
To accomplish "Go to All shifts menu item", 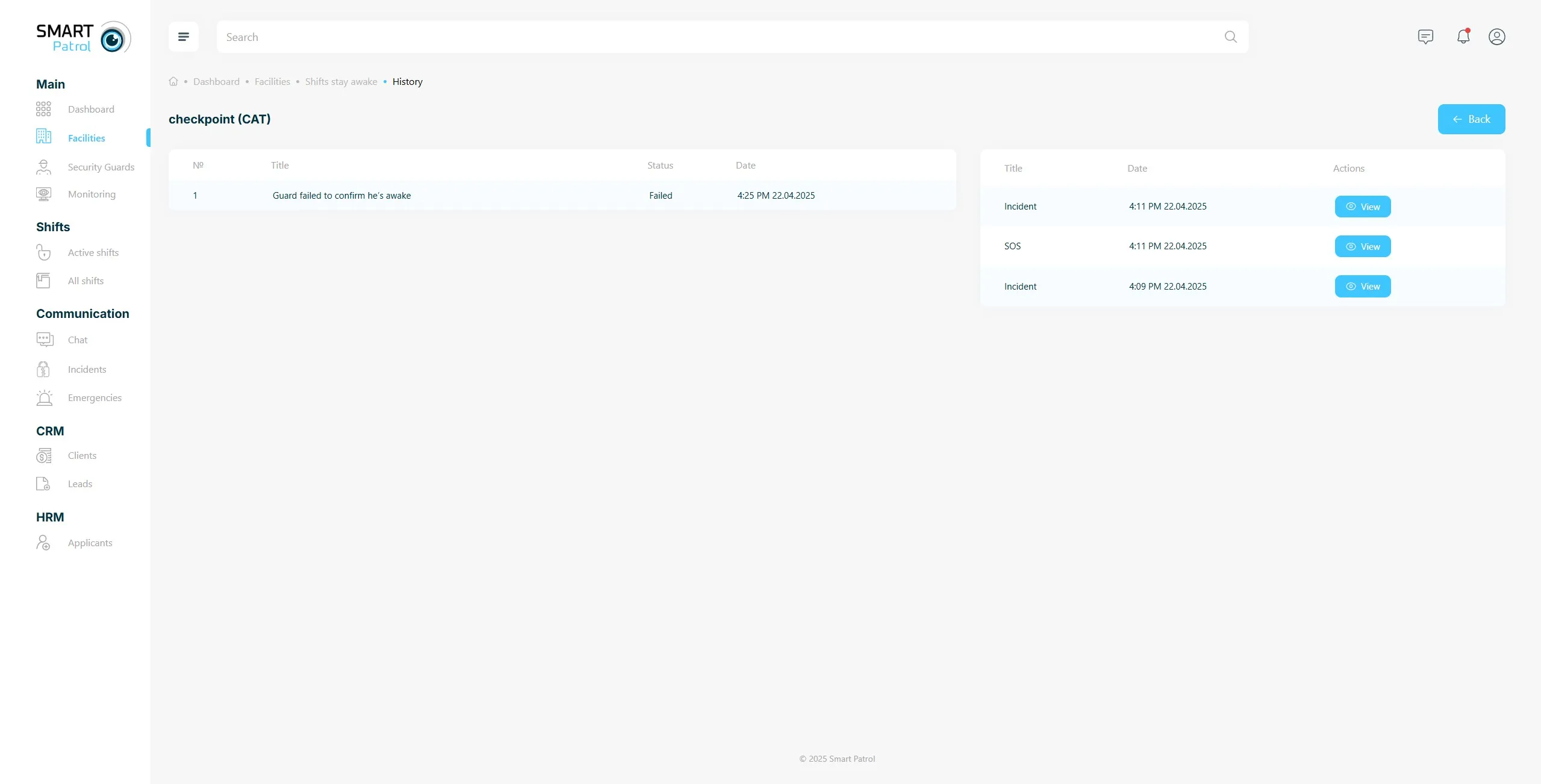I will pyautogui.click(x=86, y=281).
